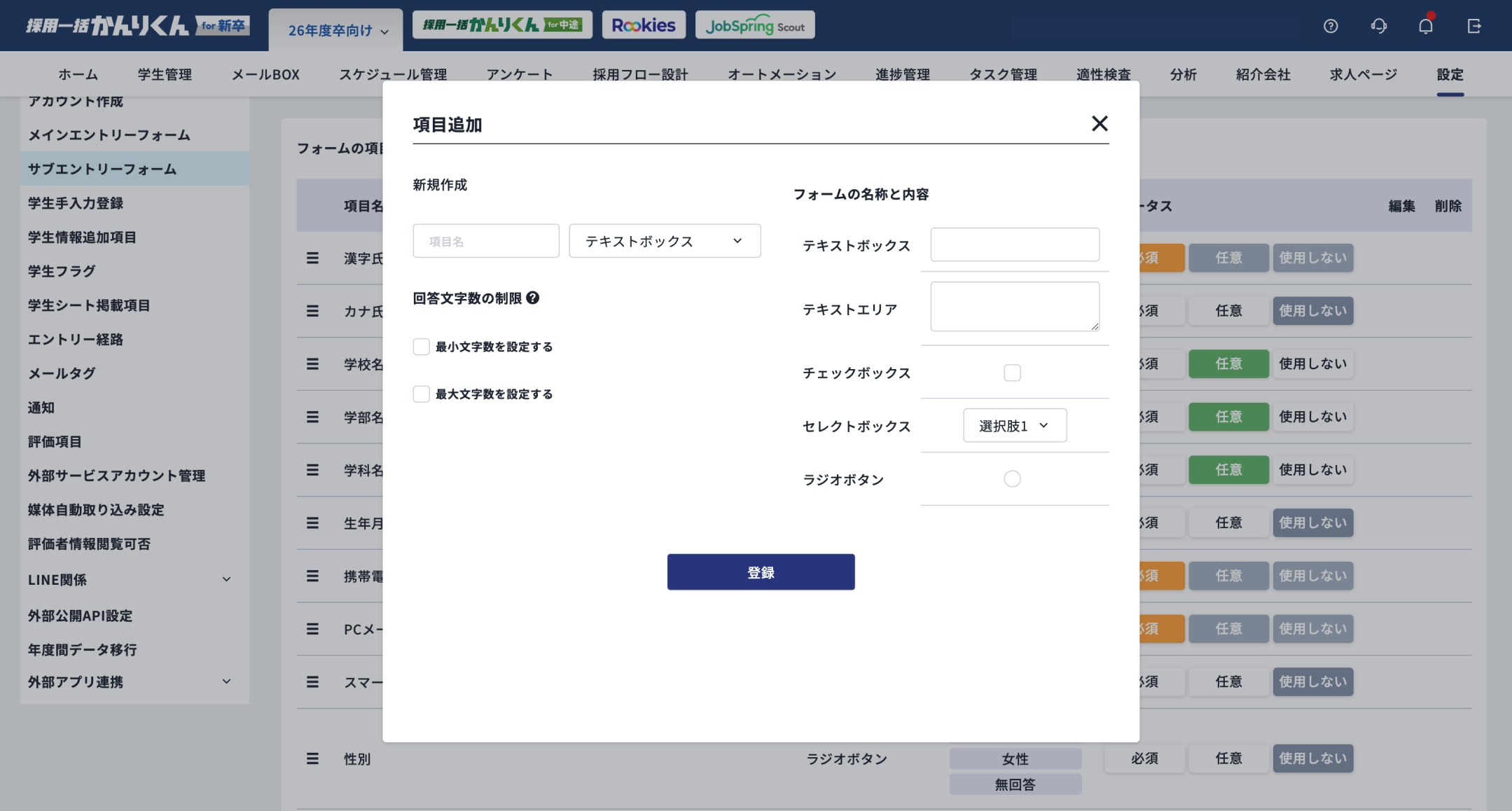Toggle the sample チェックボックス in the form preview
This screenshot has height=811, width=1512.
pos(1012,373)
